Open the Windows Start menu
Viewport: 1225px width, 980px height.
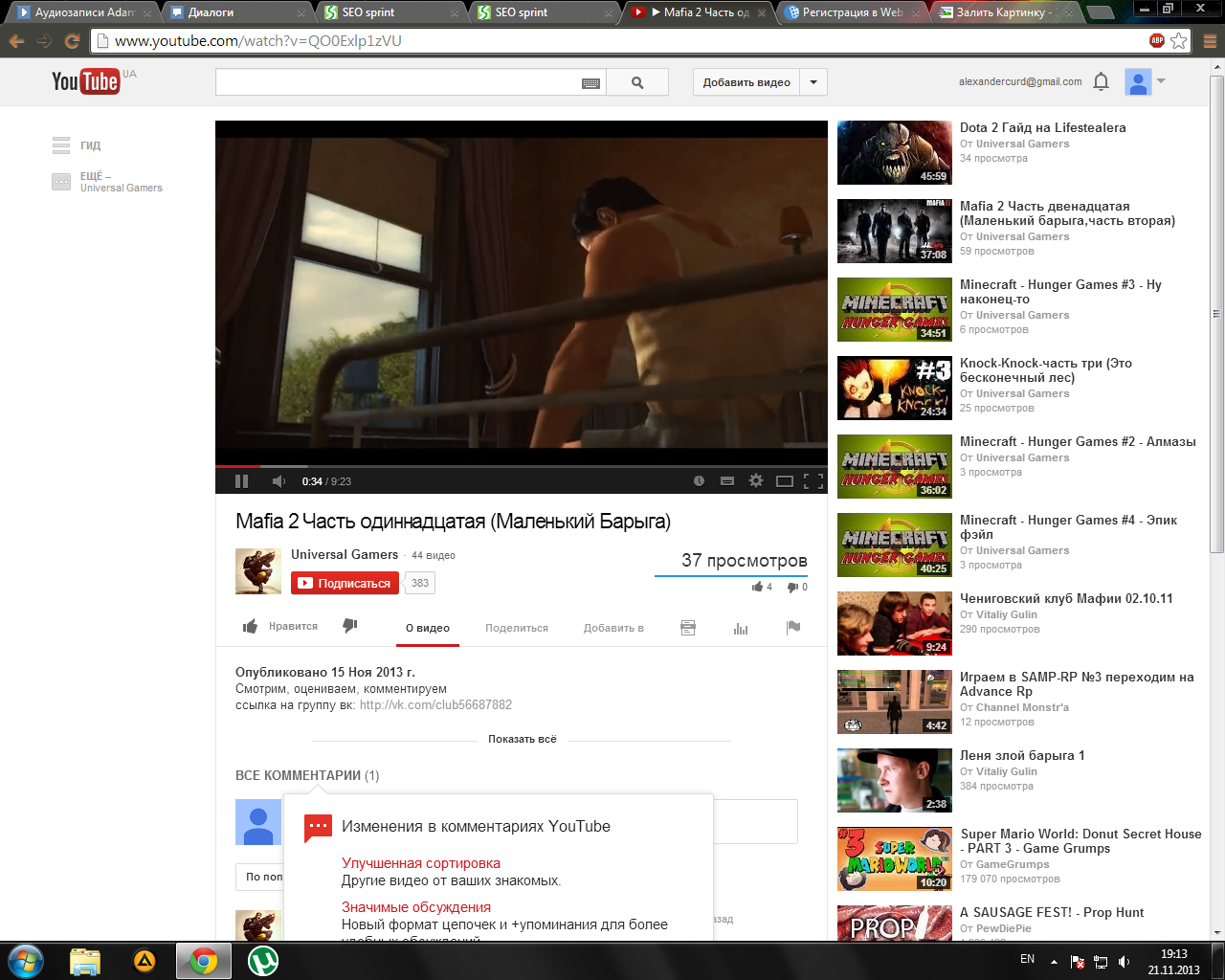pyautogui.click(x=25, y=961)
